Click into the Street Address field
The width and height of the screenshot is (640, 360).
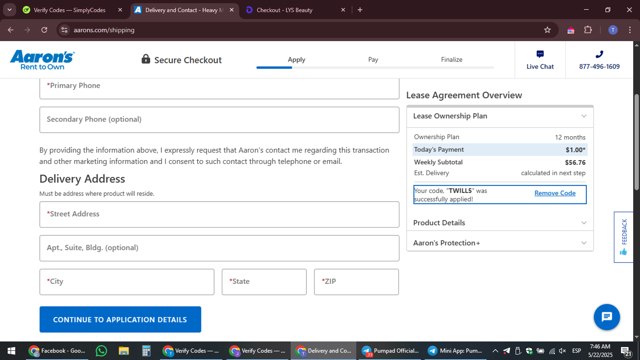tap(219, 214)
